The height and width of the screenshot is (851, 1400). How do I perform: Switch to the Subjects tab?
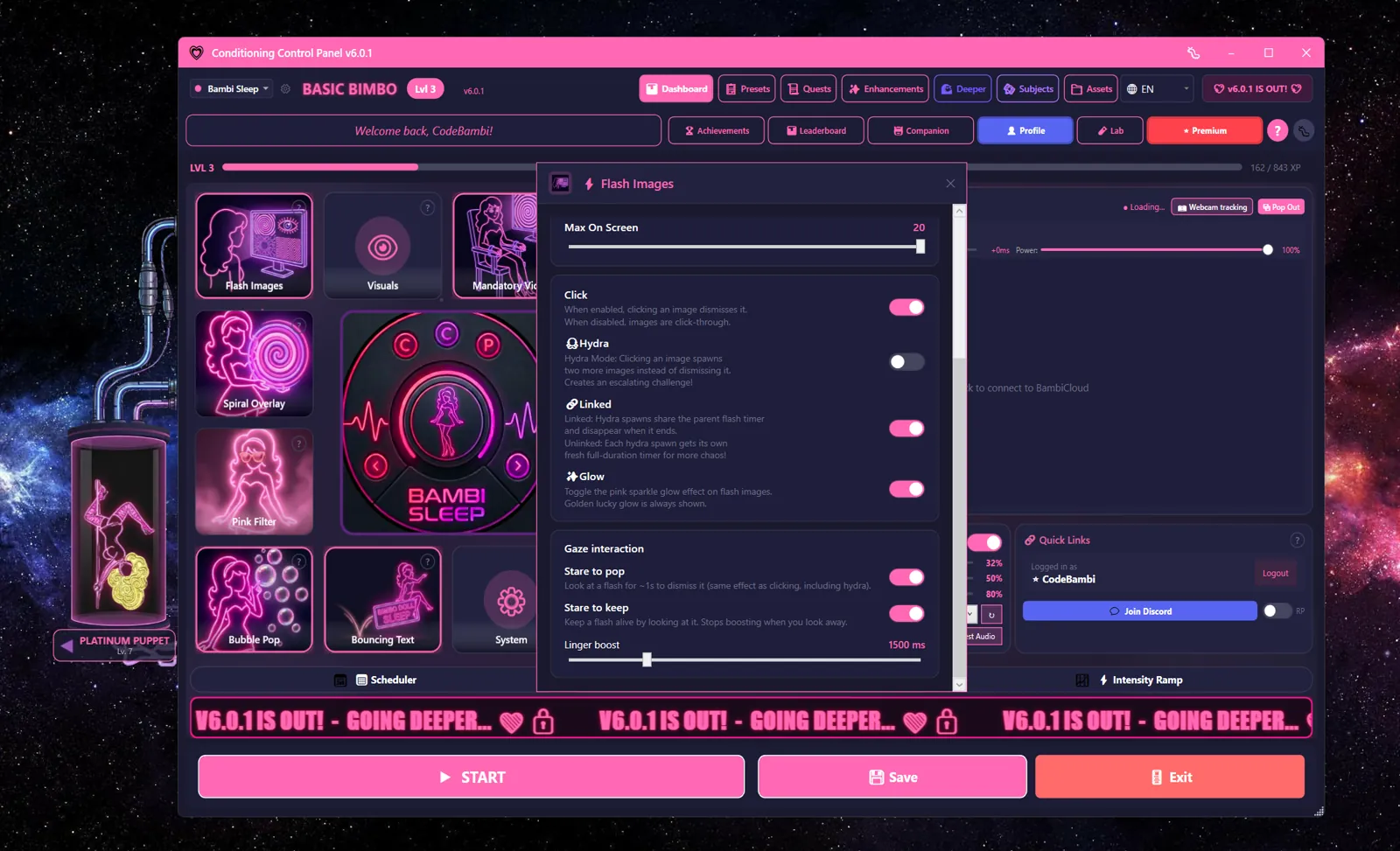(x=1028, y=89)
